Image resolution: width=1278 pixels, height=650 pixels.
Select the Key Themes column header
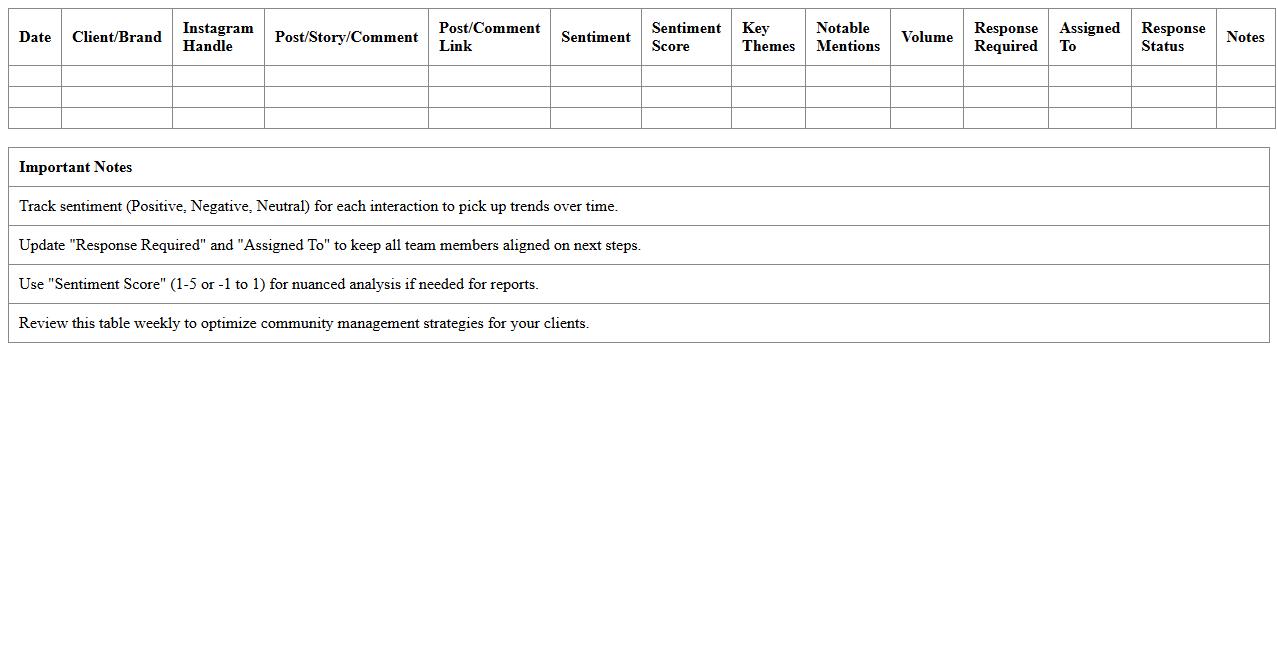click(x=768, y=37)
